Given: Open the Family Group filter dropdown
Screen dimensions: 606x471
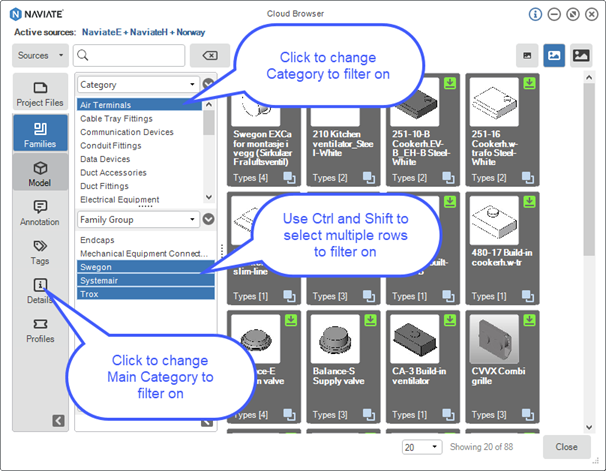Looking at the screenshot, I should pyautogui.click(x=138, y=219).
